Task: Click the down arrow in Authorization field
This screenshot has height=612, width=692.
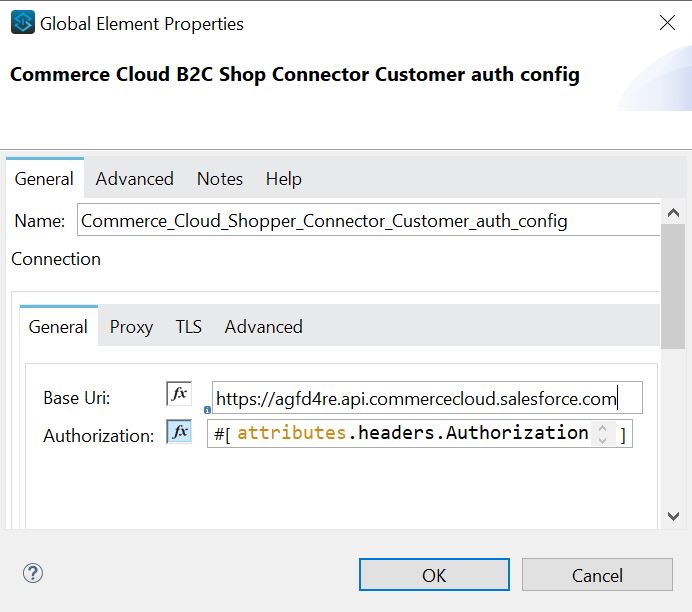Action: 602,439
